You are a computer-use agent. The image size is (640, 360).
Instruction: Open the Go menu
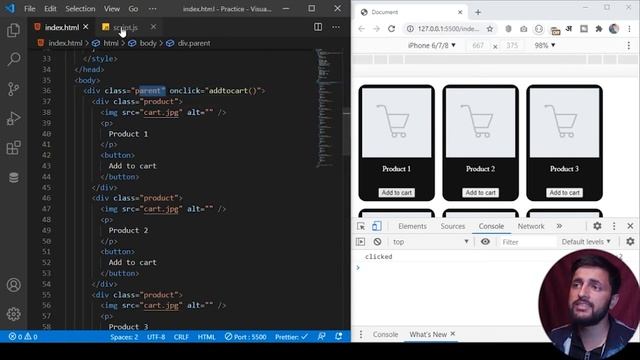coord(133,9)
